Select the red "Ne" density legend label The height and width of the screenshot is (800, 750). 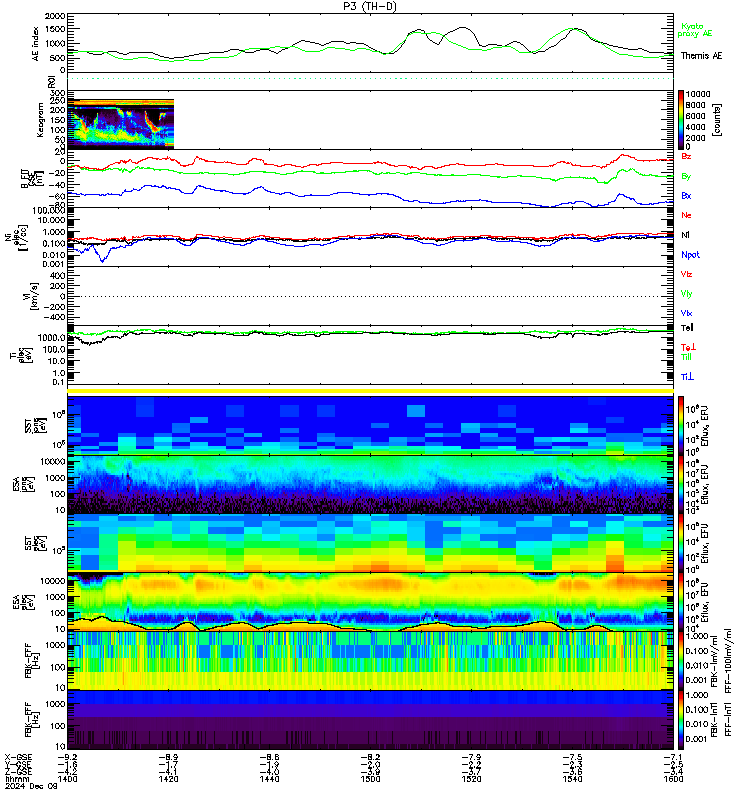pos(686,215)
